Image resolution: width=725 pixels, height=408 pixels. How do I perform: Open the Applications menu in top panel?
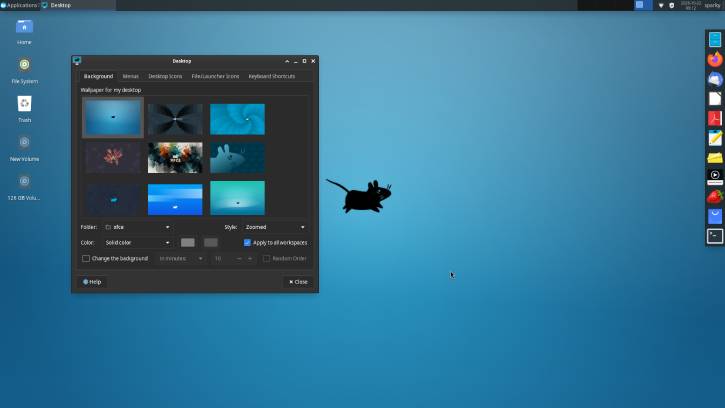coord(19,5)
